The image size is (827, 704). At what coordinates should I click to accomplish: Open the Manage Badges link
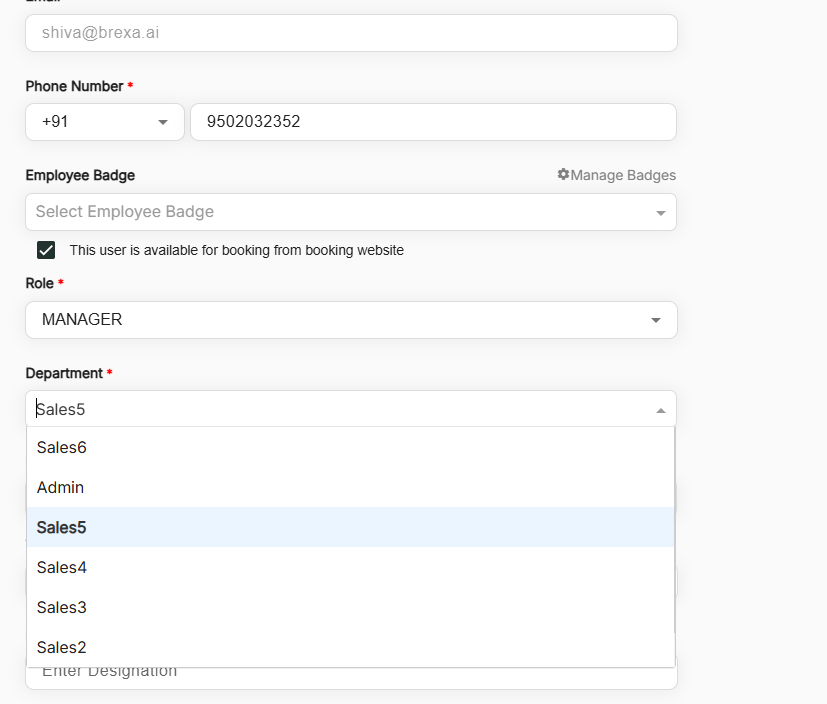[622, 175]
